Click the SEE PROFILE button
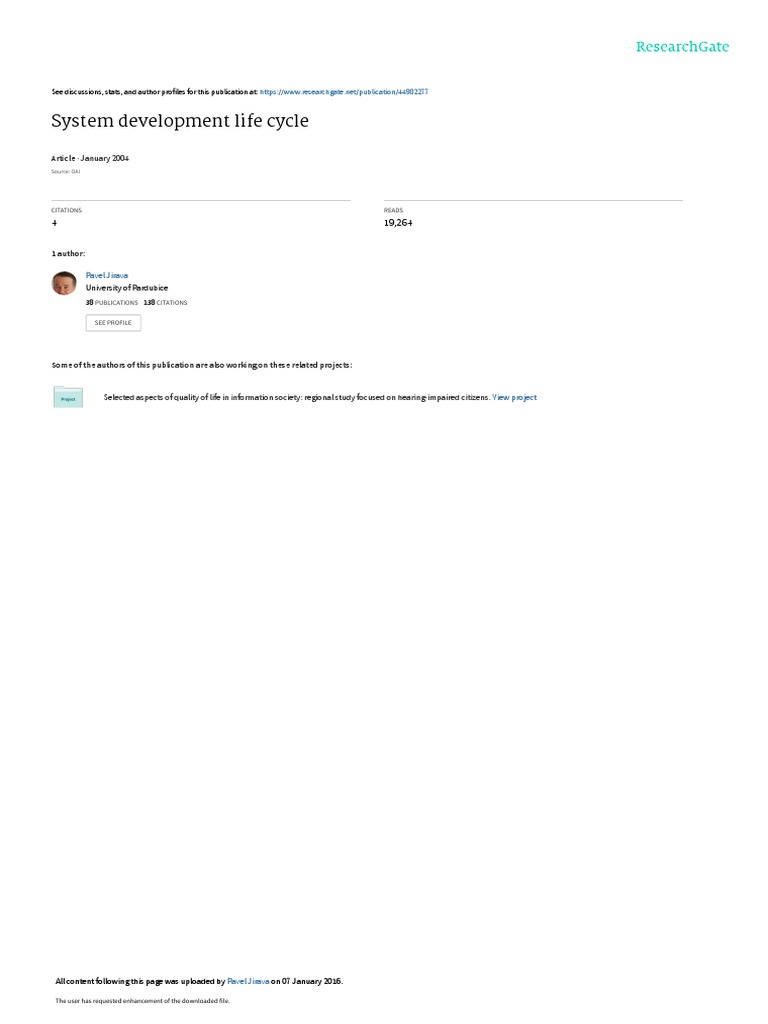 (x=113, y=323)
